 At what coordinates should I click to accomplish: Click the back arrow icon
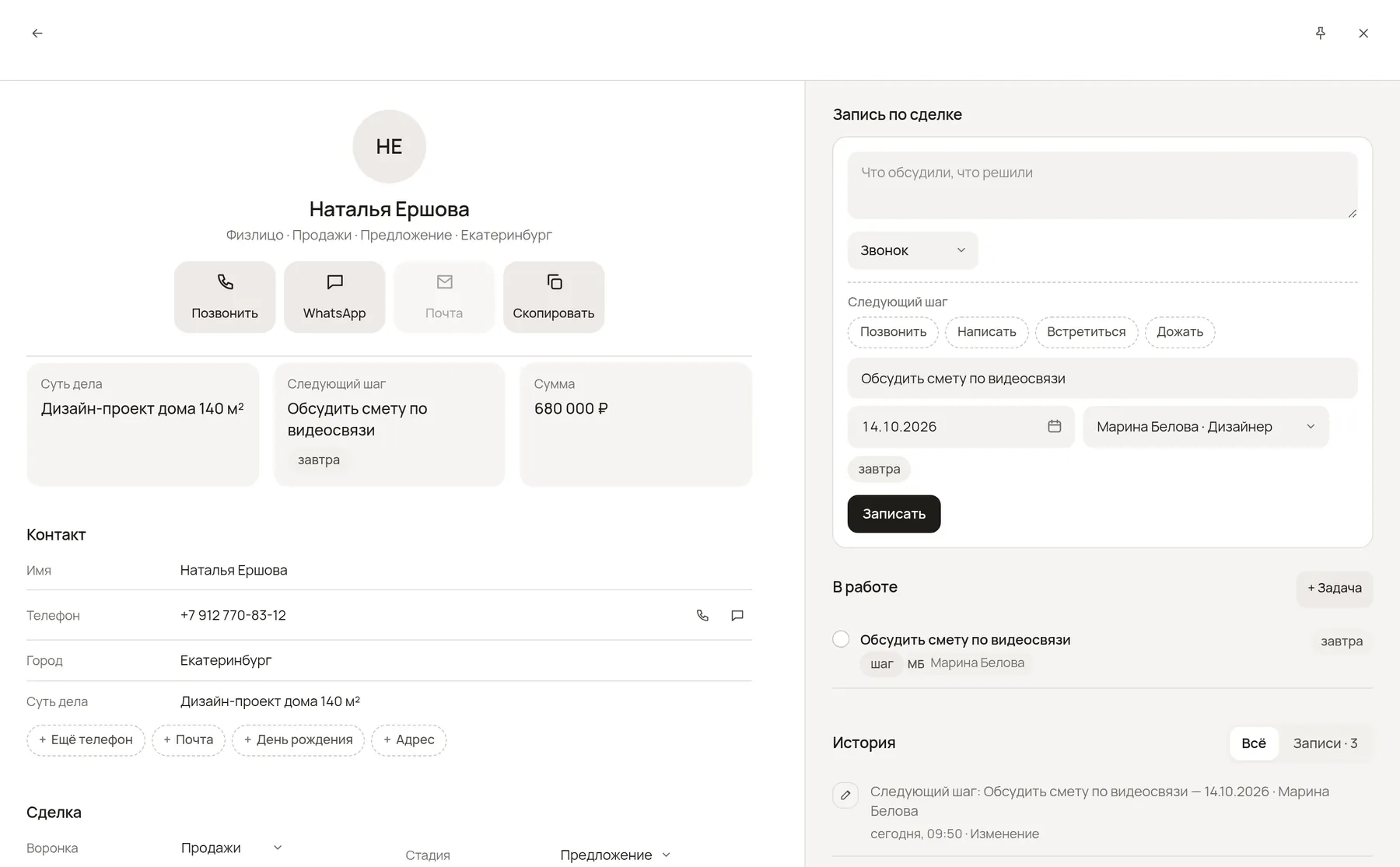(37, 33)
